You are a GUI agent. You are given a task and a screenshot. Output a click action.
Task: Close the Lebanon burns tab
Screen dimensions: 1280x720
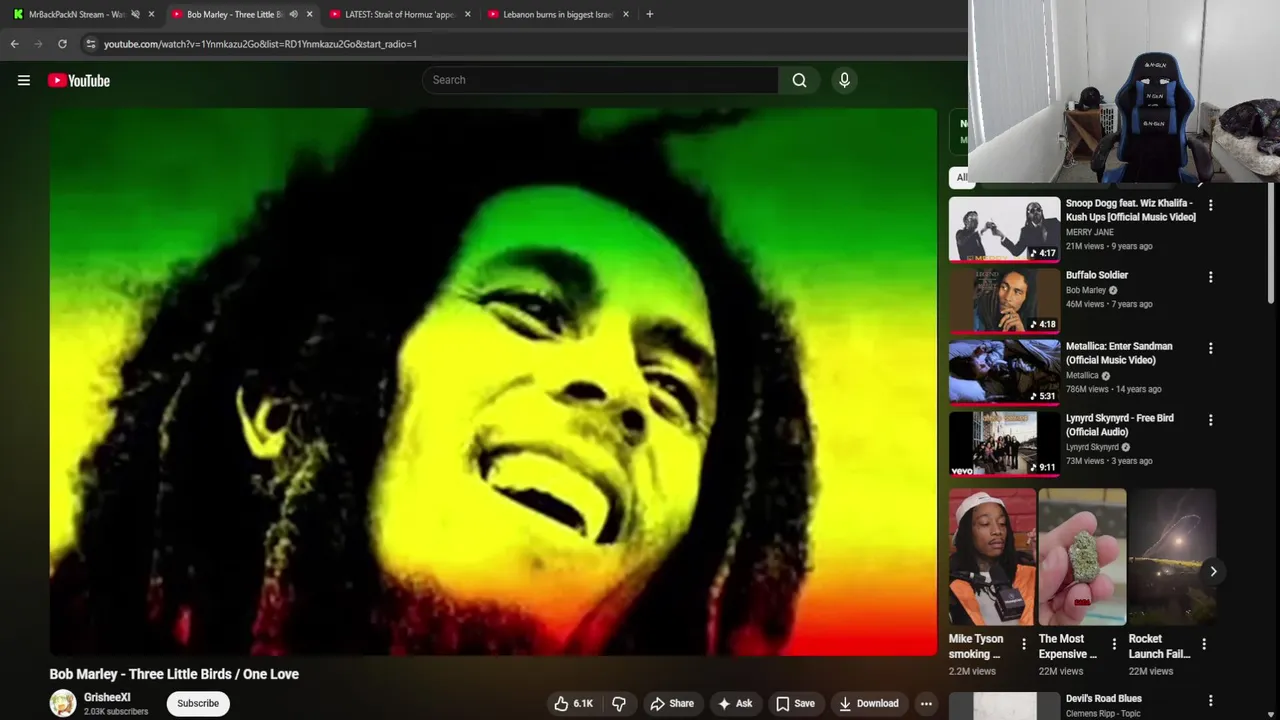626,14
